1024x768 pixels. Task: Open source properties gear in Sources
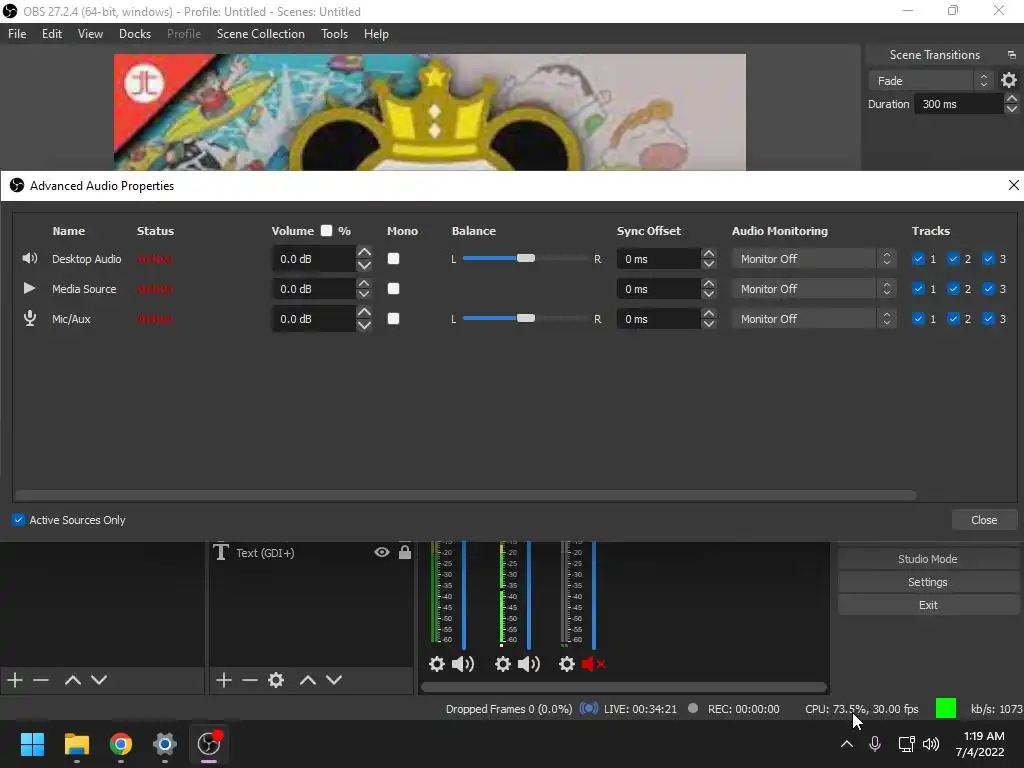click(x=276, y=680)
